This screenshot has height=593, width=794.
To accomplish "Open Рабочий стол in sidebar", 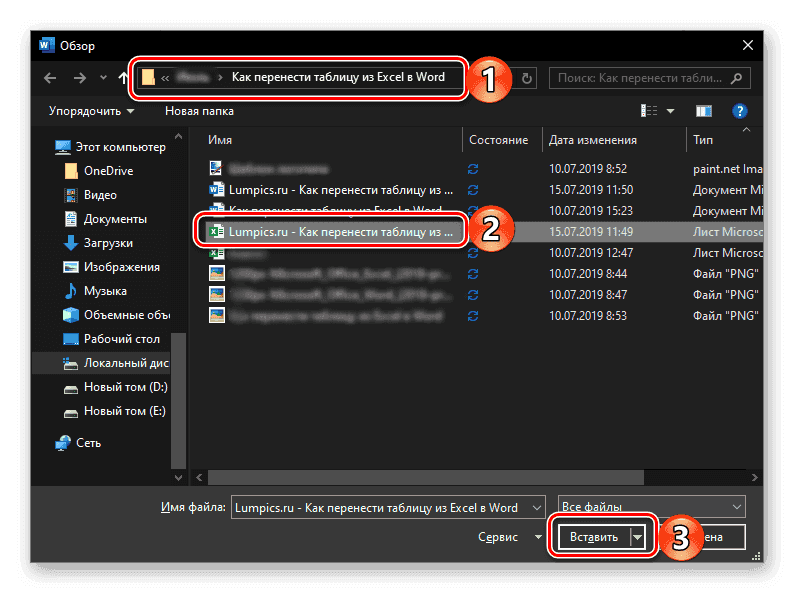I will click(111, 339).
